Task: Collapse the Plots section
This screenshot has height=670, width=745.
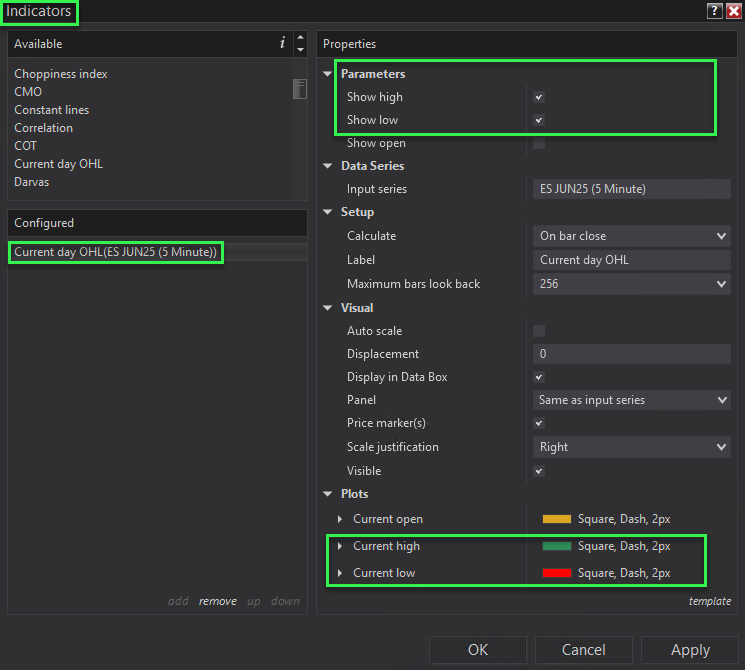Action: click(327, 494)
